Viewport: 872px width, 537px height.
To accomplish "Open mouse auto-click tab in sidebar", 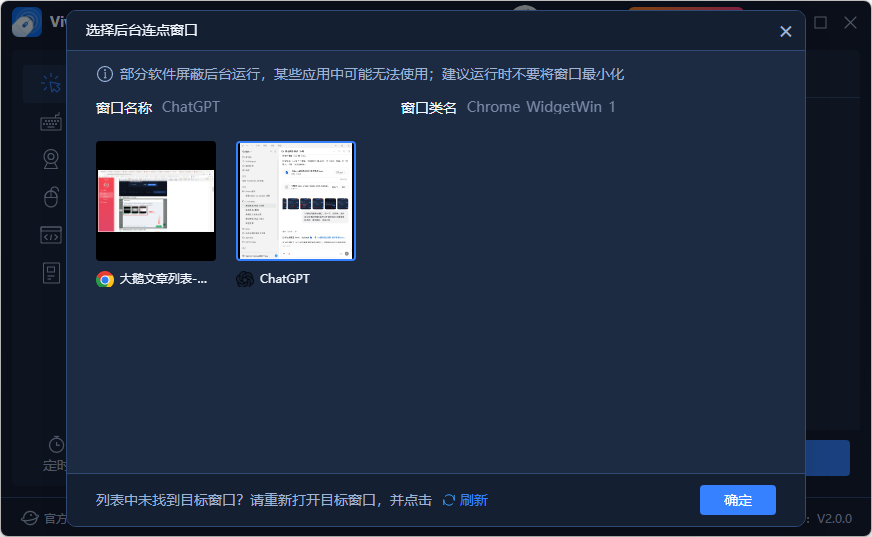I will point(51,84).
